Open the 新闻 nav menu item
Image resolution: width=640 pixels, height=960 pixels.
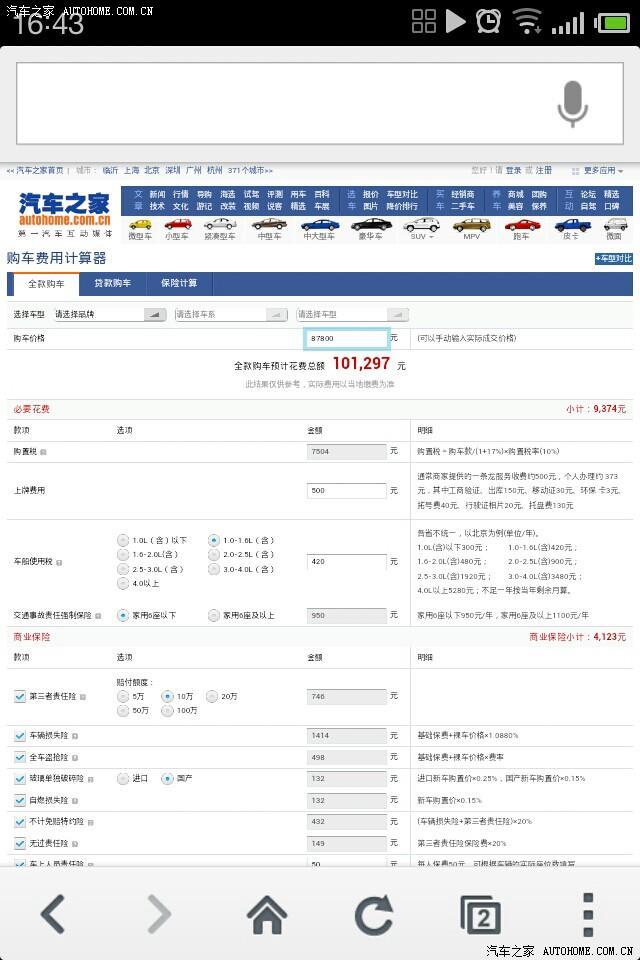tap(157, 194)
